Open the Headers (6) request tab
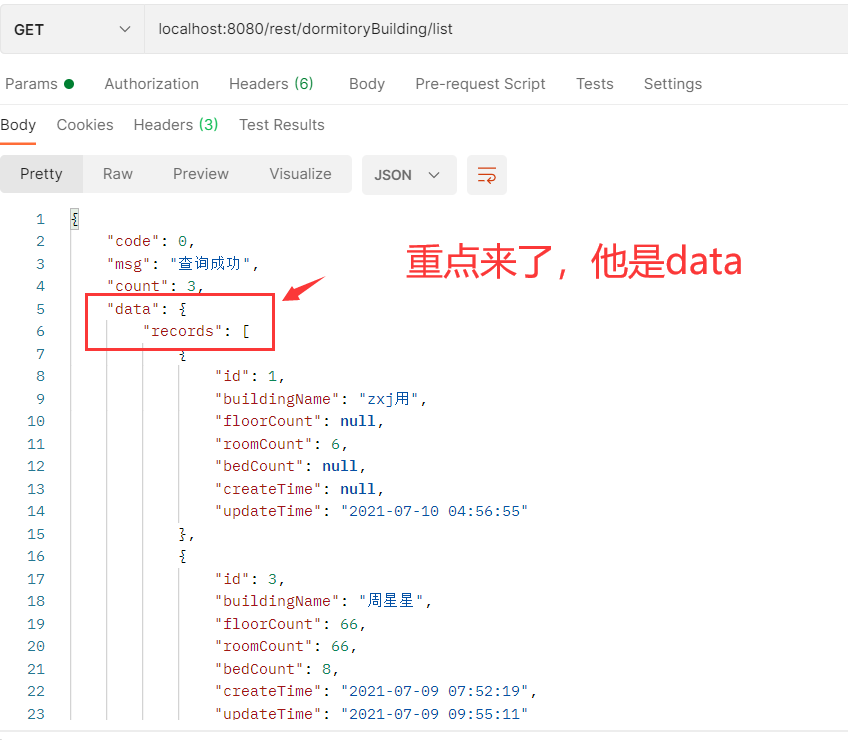The image size is (848, 740). point(271,84)
